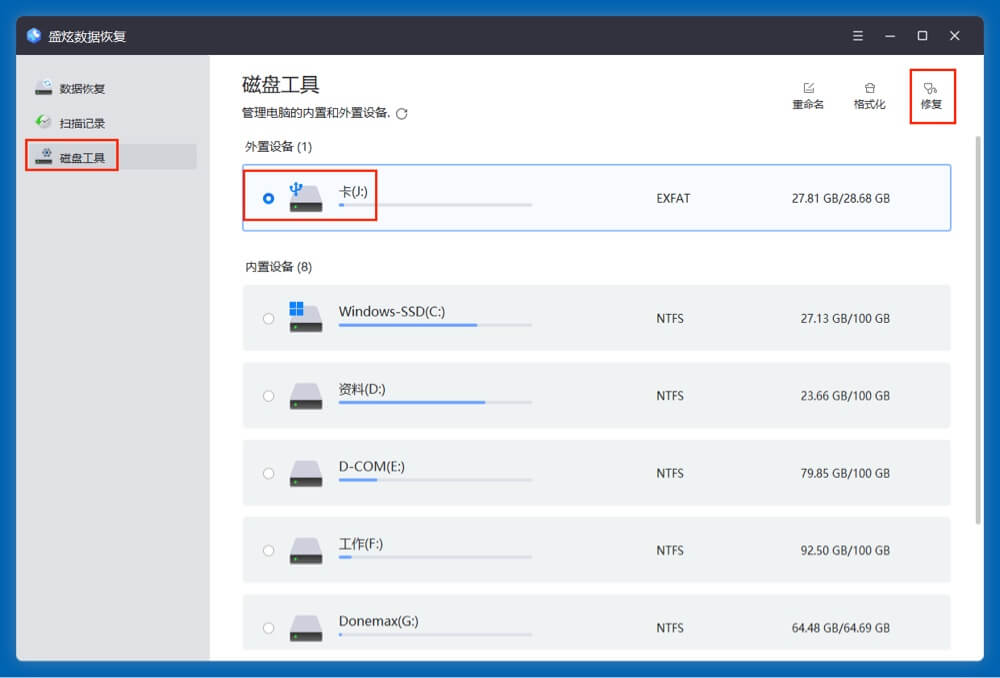The width and height of the screenshot is (1000, 678).
Task: Click the vertical scrollbar of drive list
Action: tap(978, 330)
